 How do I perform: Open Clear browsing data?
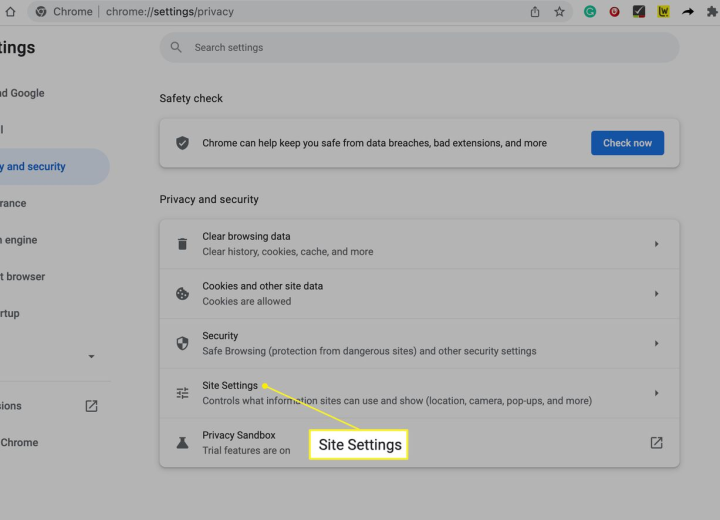coord(419,244)
